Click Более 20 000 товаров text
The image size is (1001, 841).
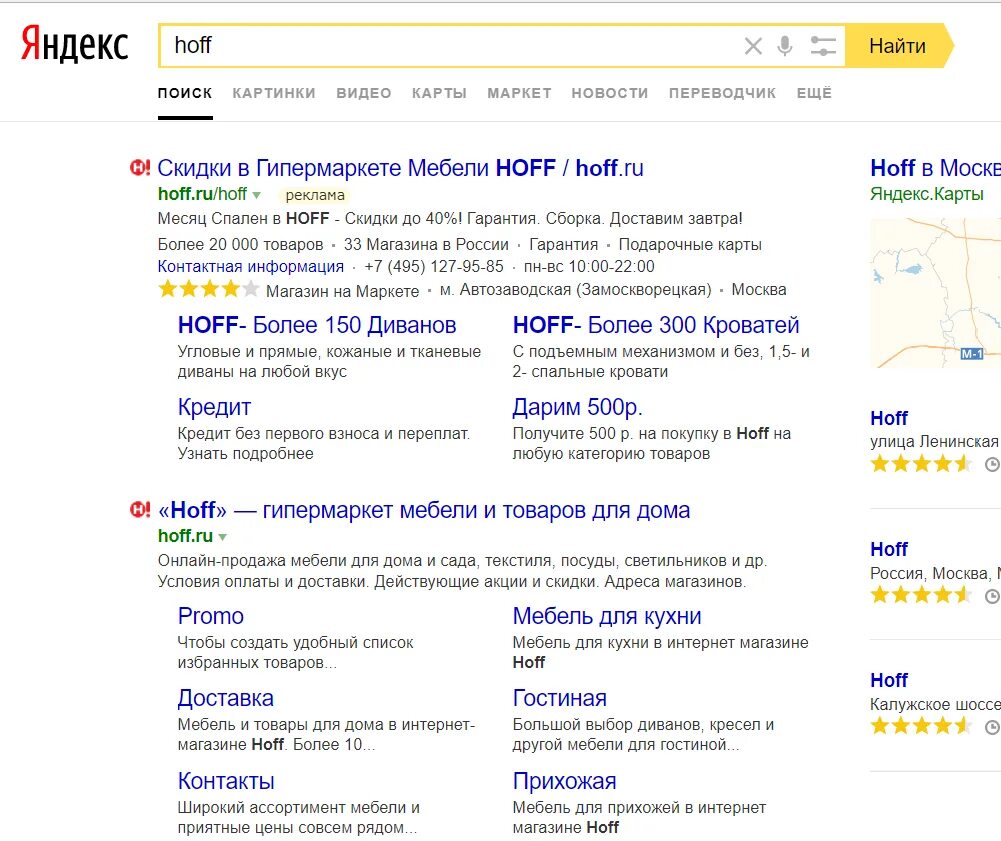[241, 245]
